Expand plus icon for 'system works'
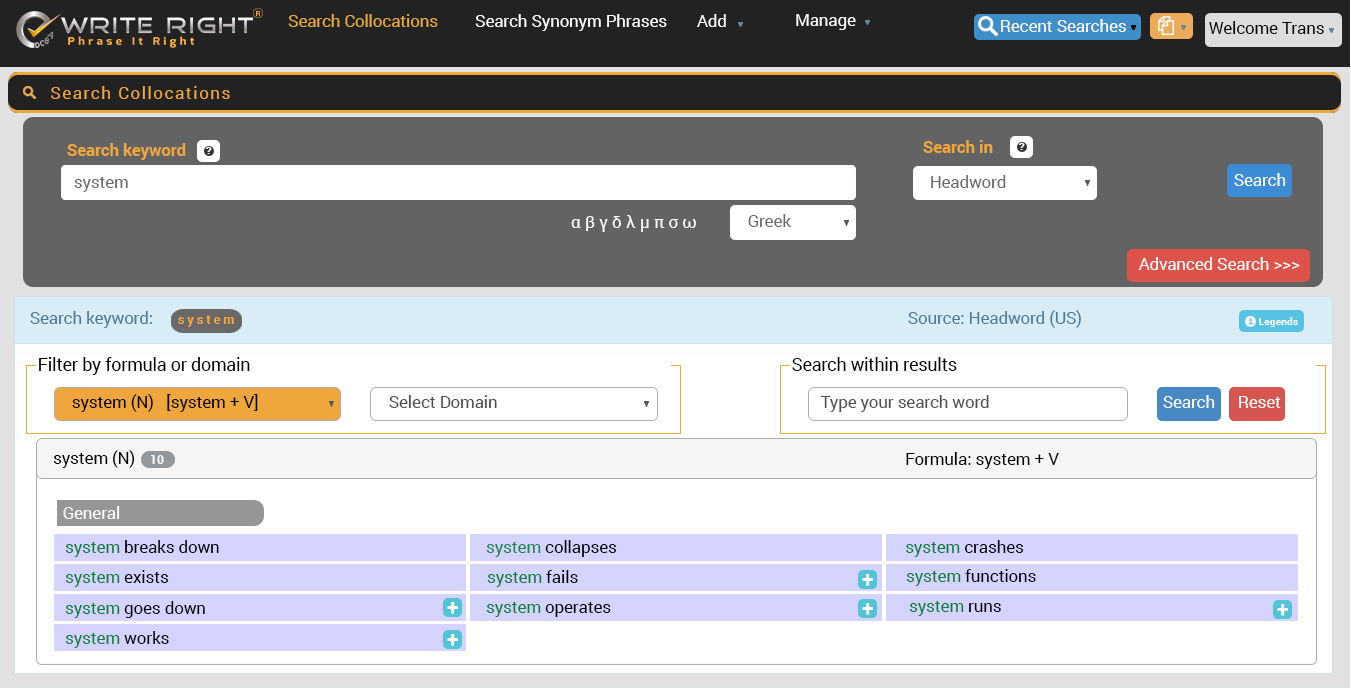 (452, 640)
